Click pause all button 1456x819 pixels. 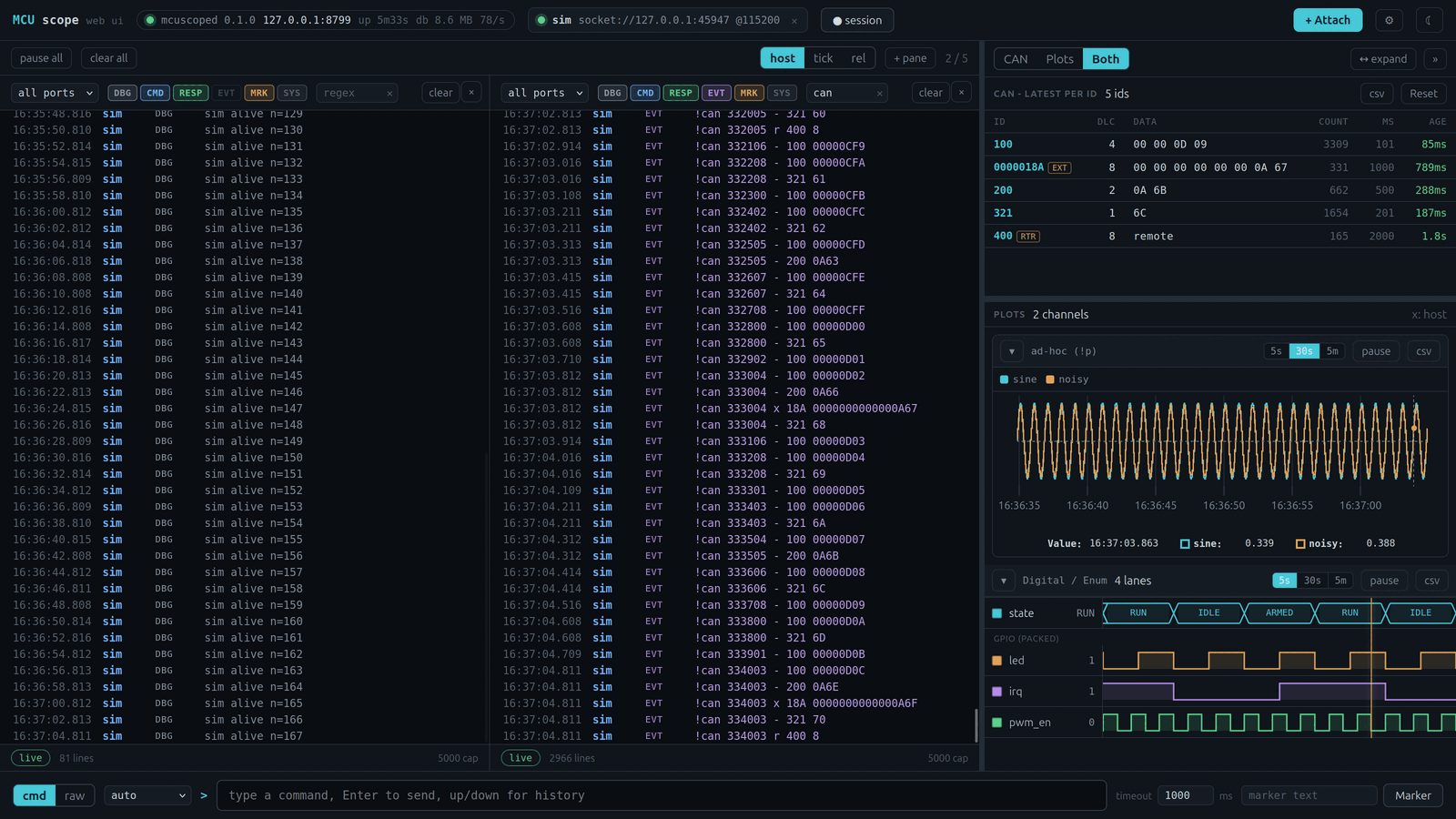point(42,58)
